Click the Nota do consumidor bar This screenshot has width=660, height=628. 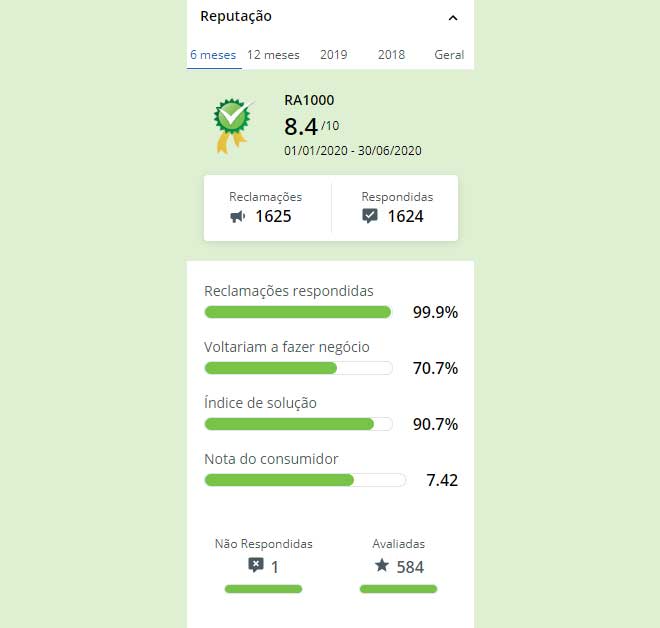(x=305, y=480)
